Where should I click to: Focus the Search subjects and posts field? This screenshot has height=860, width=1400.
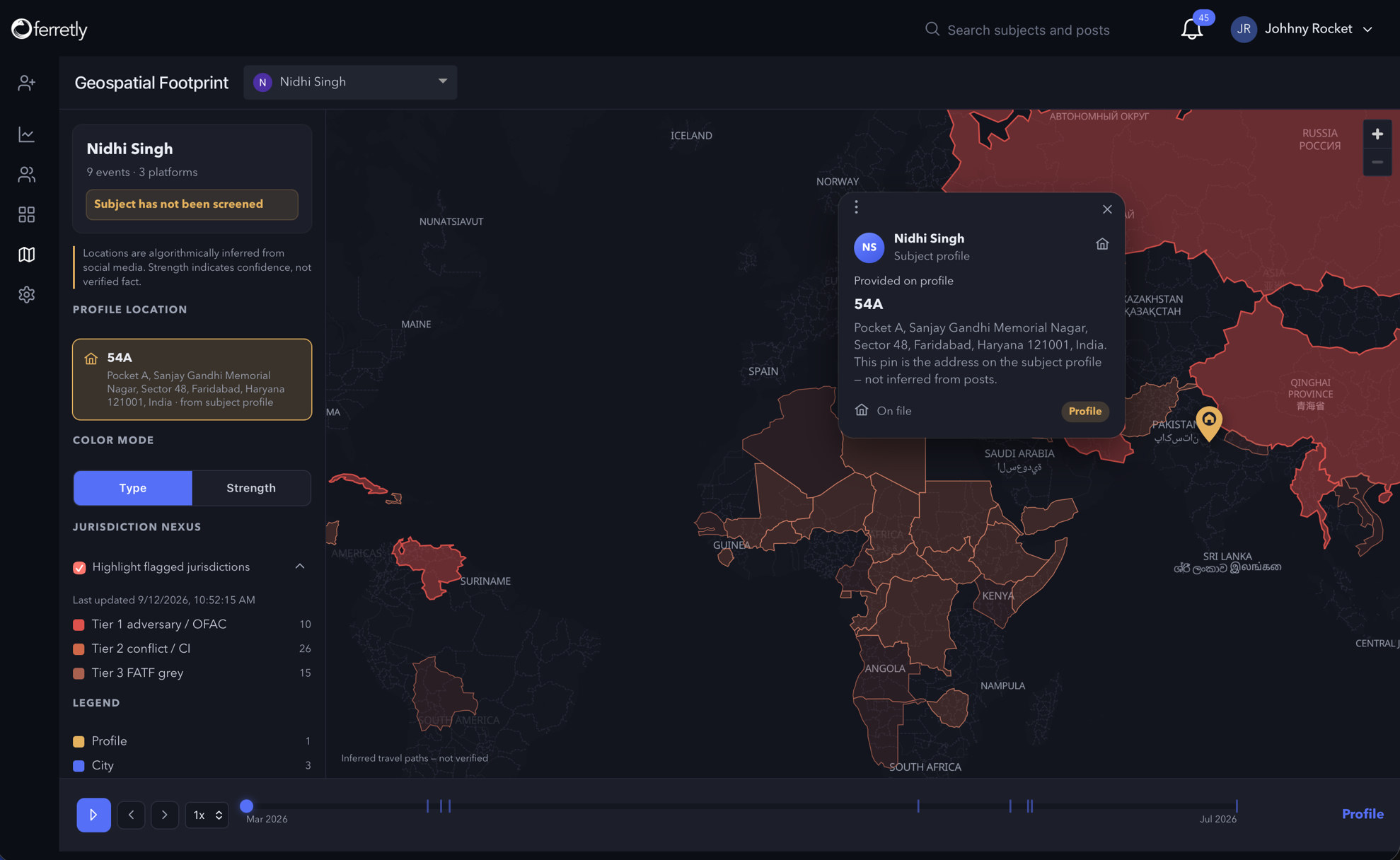tap(1028, 30)
